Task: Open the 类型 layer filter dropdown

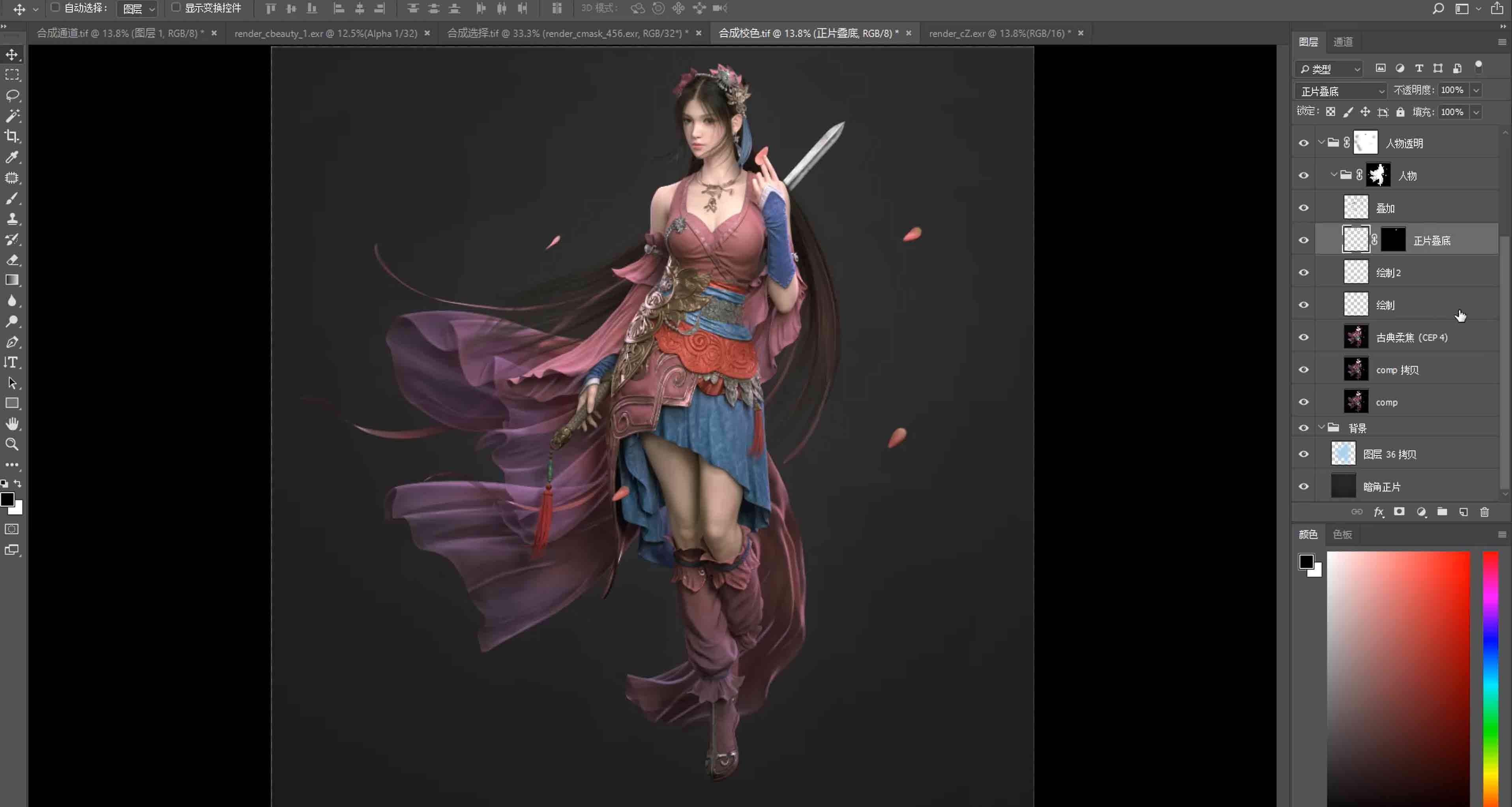Action: pos(1329,69)
